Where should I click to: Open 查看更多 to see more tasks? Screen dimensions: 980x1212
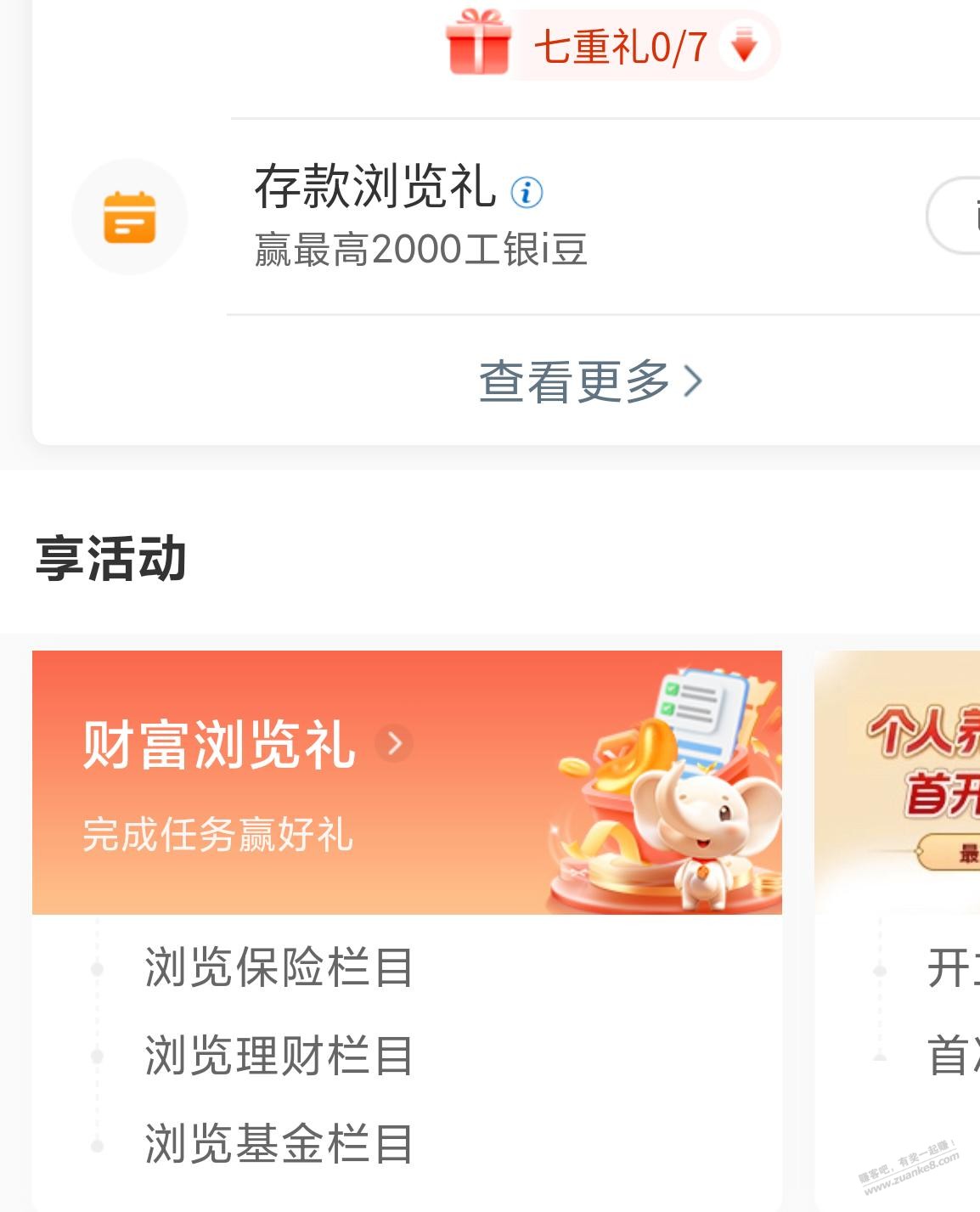tap(591, 381)
